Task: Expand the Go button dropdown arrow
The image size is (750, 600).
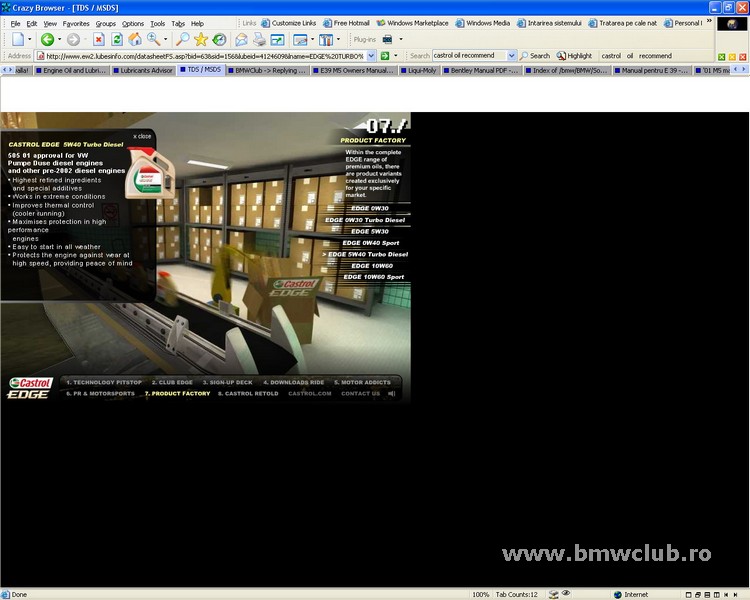Action: pos(396,56)
